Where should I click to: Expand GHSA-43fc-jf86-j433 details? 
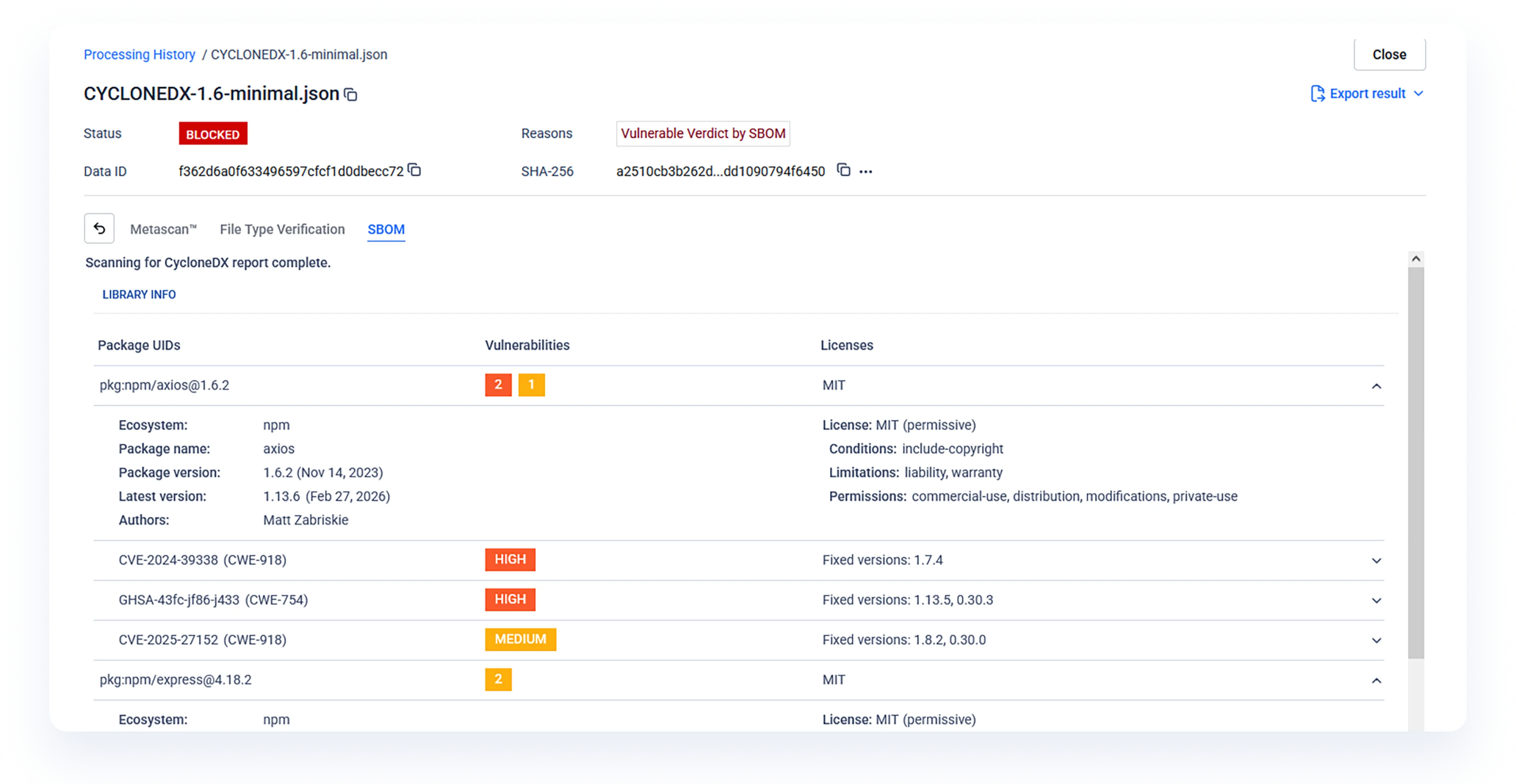tap(1376, 601)
